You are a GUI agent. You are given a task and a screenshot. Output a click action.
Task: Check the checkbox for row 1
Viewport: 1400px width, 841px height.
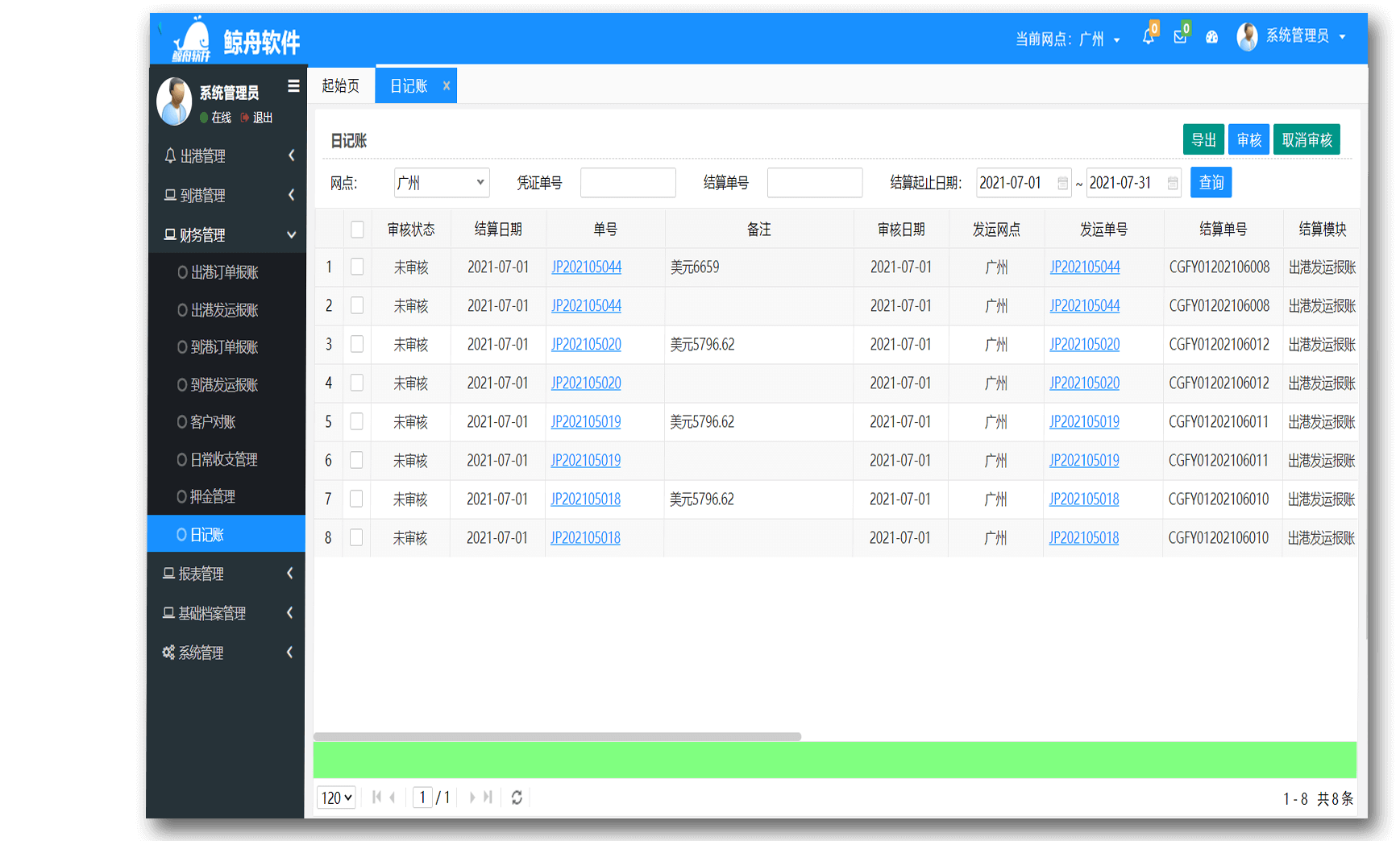pos(357,267)
